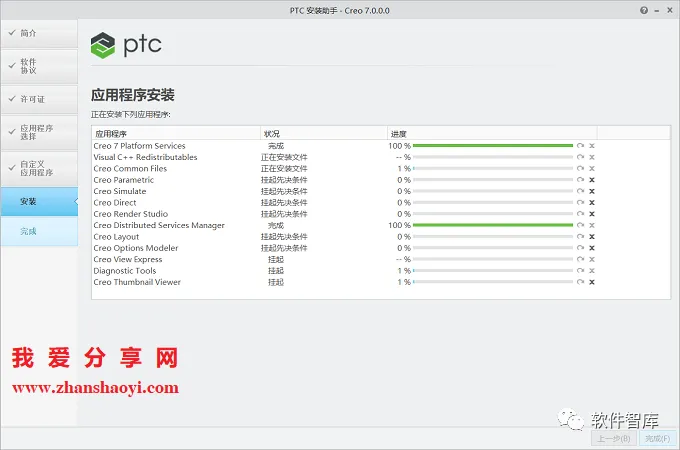Click the cancel X for Diagnostic Tools
This screenshot has height=450, width=680.
point(592,271)
